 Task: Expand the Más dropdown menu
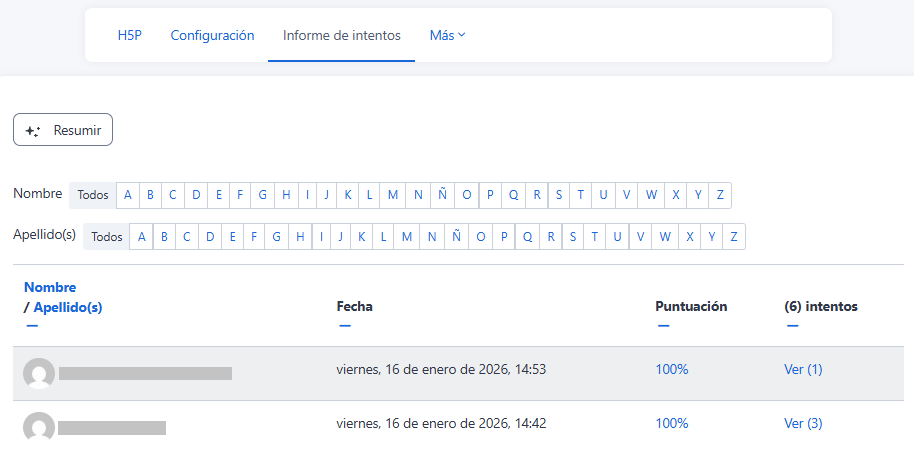tap(447, 35)
